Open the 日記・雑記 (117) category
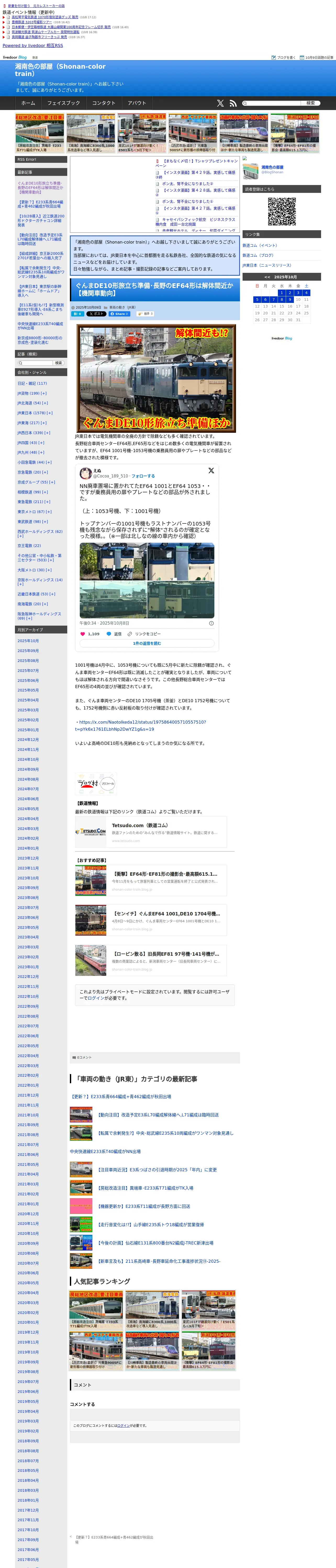The height and width of the screenshot is (1568, 336). (x=32, y=383)
